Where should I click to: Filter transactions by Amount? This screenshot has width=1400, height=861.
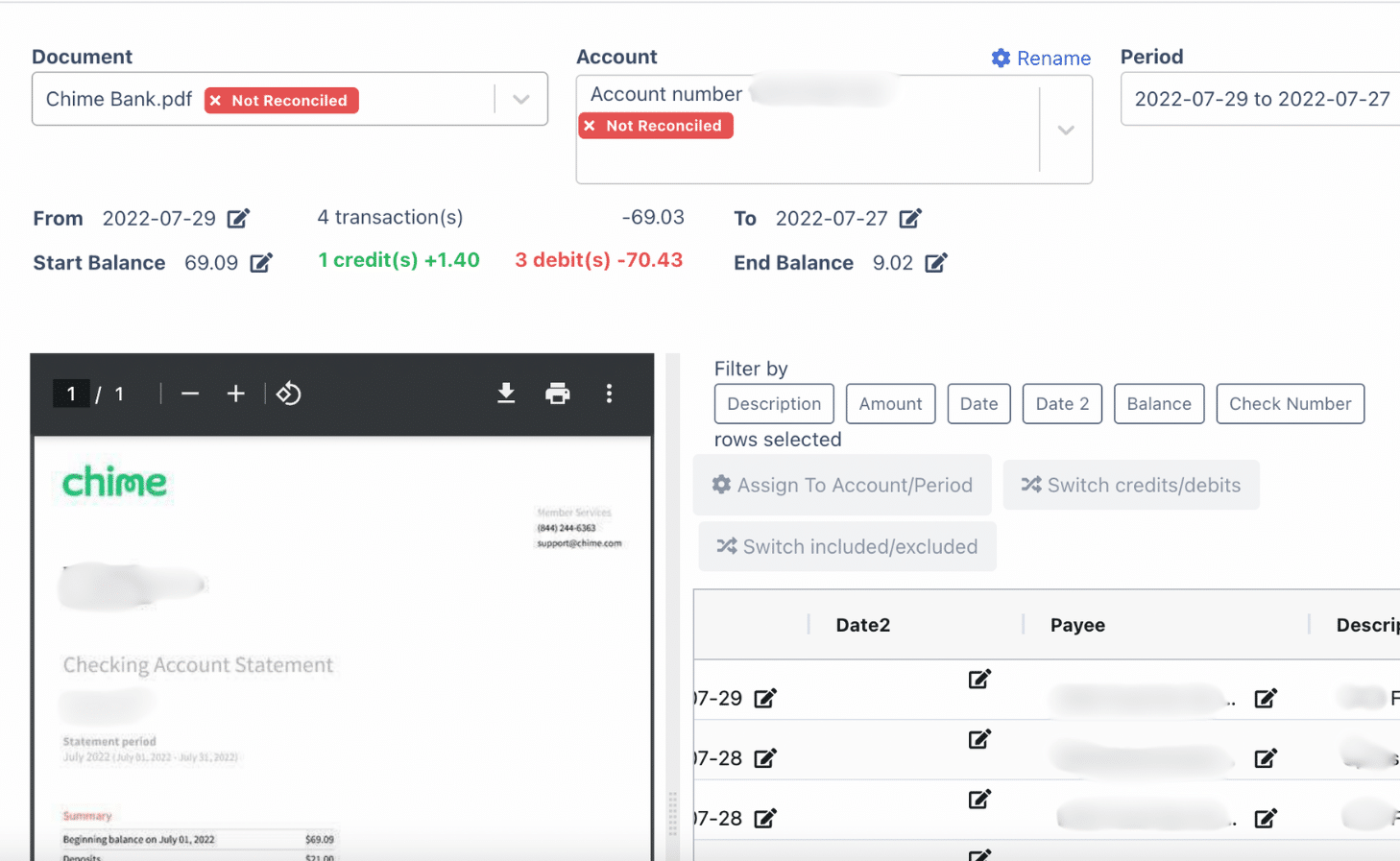point(890,403)
